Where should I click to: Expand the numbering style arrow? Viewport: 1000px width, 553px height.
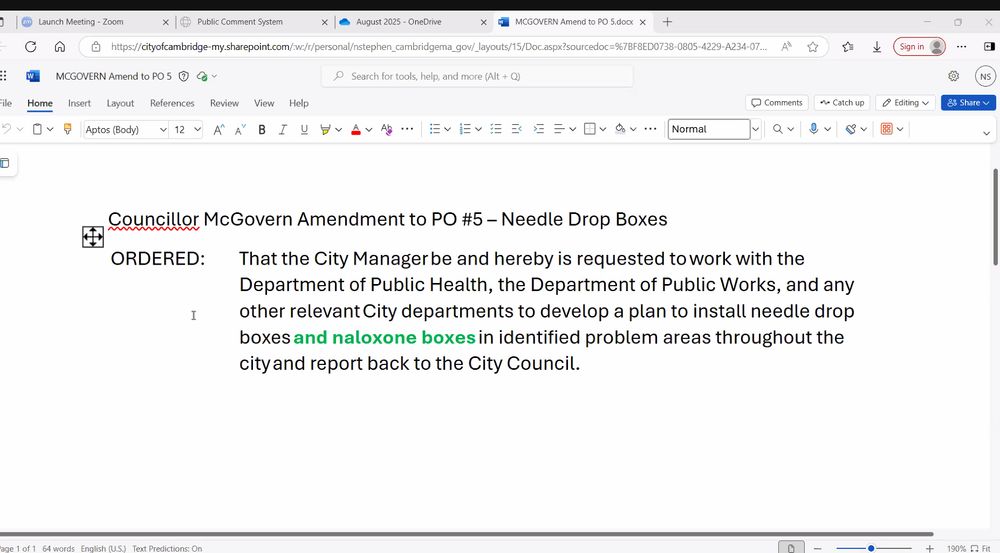478,129
